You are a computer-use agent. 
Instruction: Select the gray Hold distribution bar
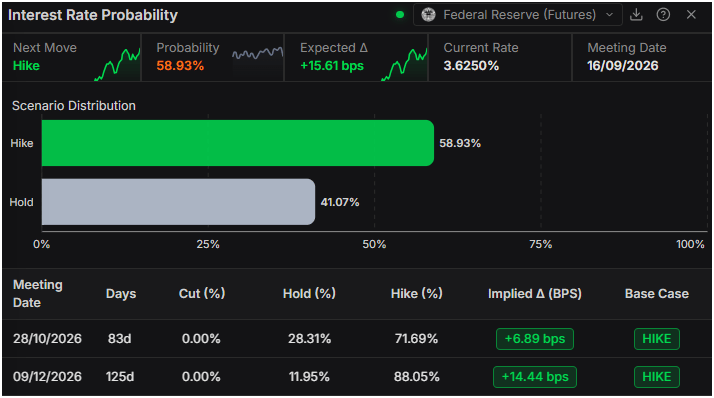[x=178, y=202]
